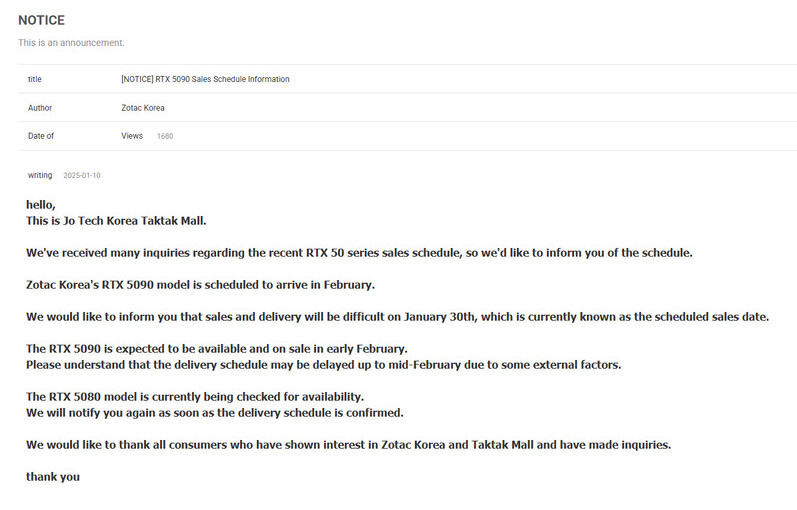Click the 'hello,' greeting line
This screenshot has width=797, height=510.
click(x=41, y=205)
